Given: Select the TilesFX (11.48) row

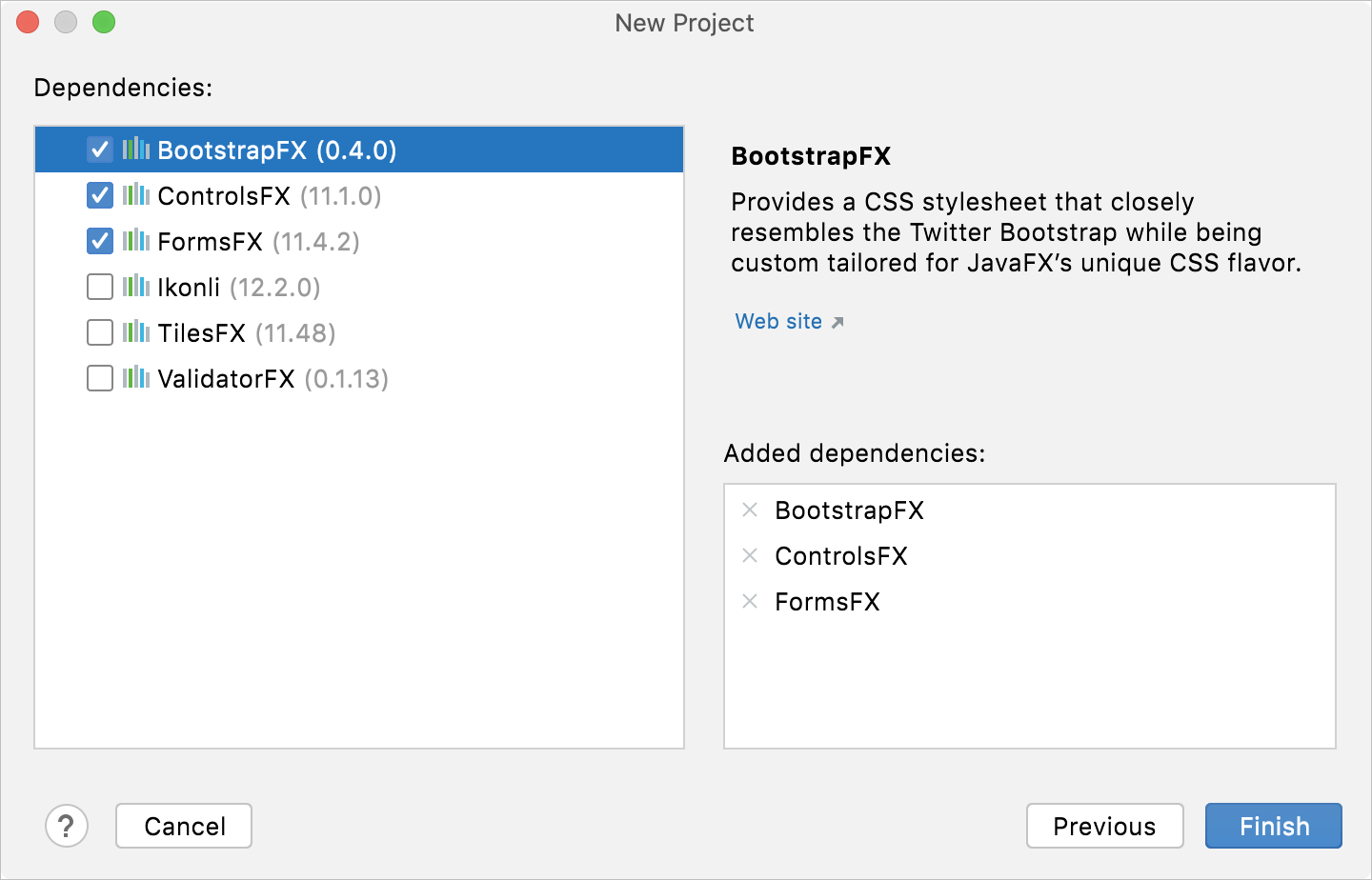Looking at the screenshot, I should (359, 332).
